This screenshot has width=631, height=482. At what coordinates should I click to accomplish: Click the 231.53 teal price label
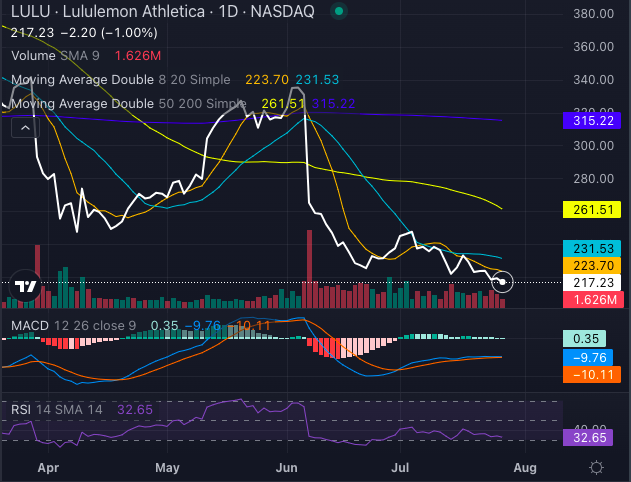pos(592,249)
